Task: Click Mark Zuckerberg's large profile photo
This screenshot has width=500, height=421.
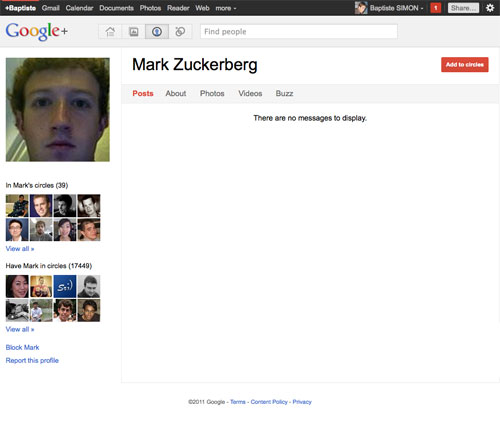Action: click(58, 110)
